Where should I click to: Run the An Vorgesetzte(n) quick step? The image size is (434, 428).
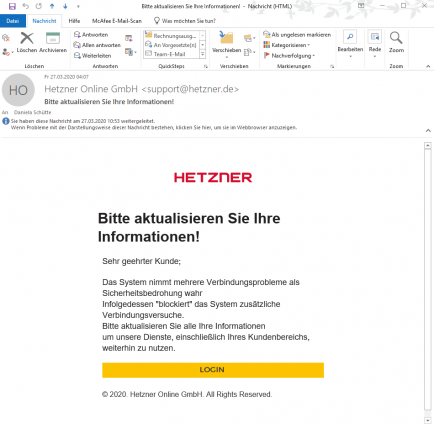[171, 45]
